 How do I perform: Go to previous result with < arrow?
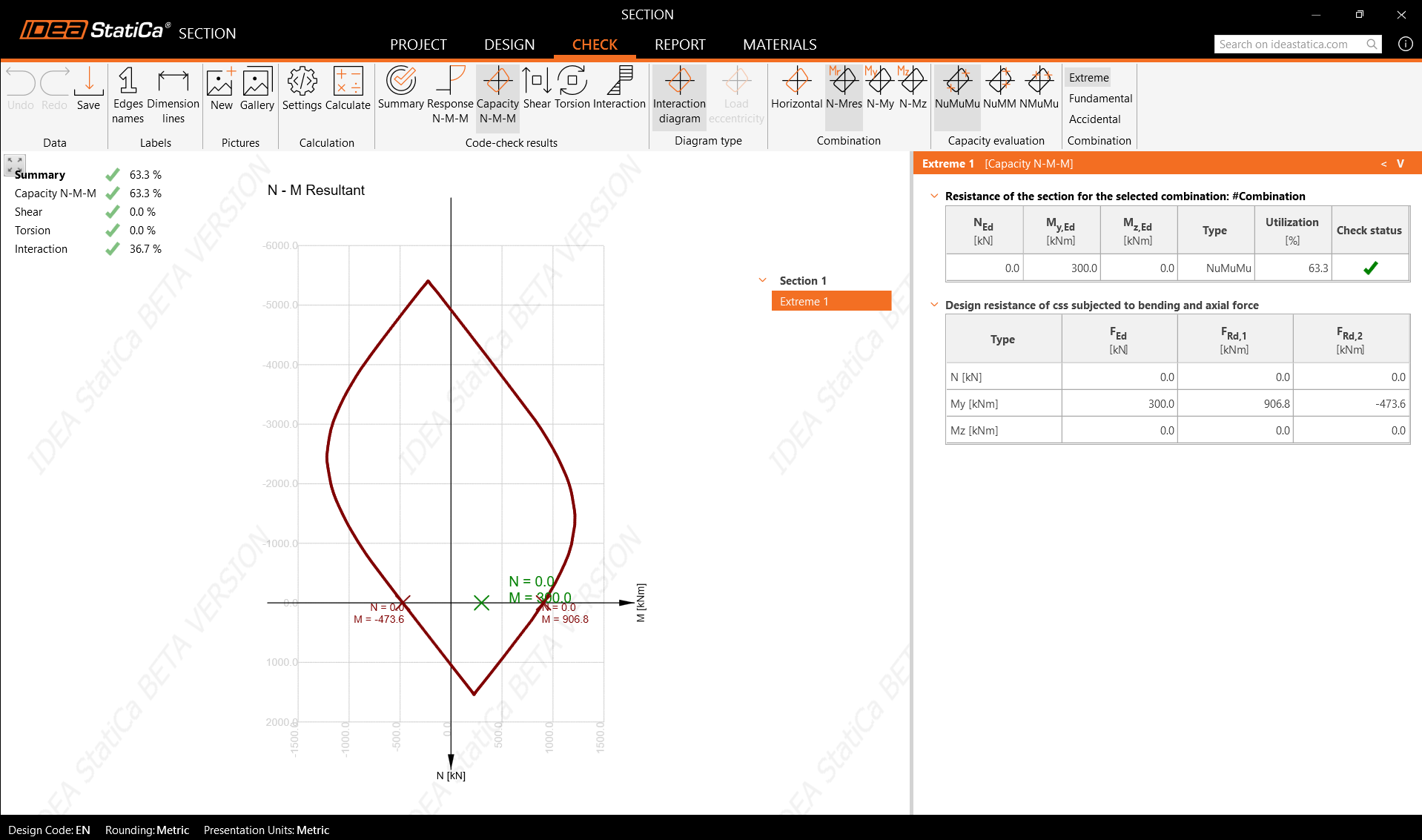tap(1383, 163)
